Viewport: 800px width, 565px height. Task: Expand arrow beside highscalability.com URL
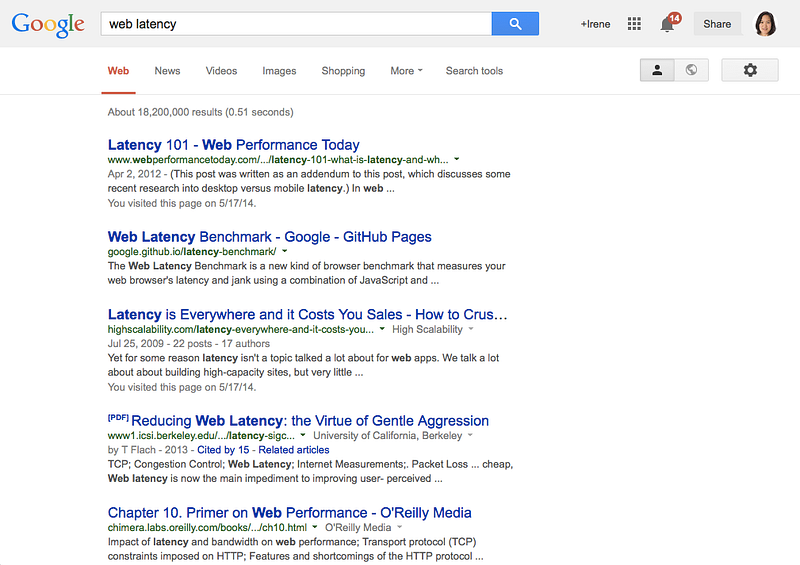click(382, 329)
